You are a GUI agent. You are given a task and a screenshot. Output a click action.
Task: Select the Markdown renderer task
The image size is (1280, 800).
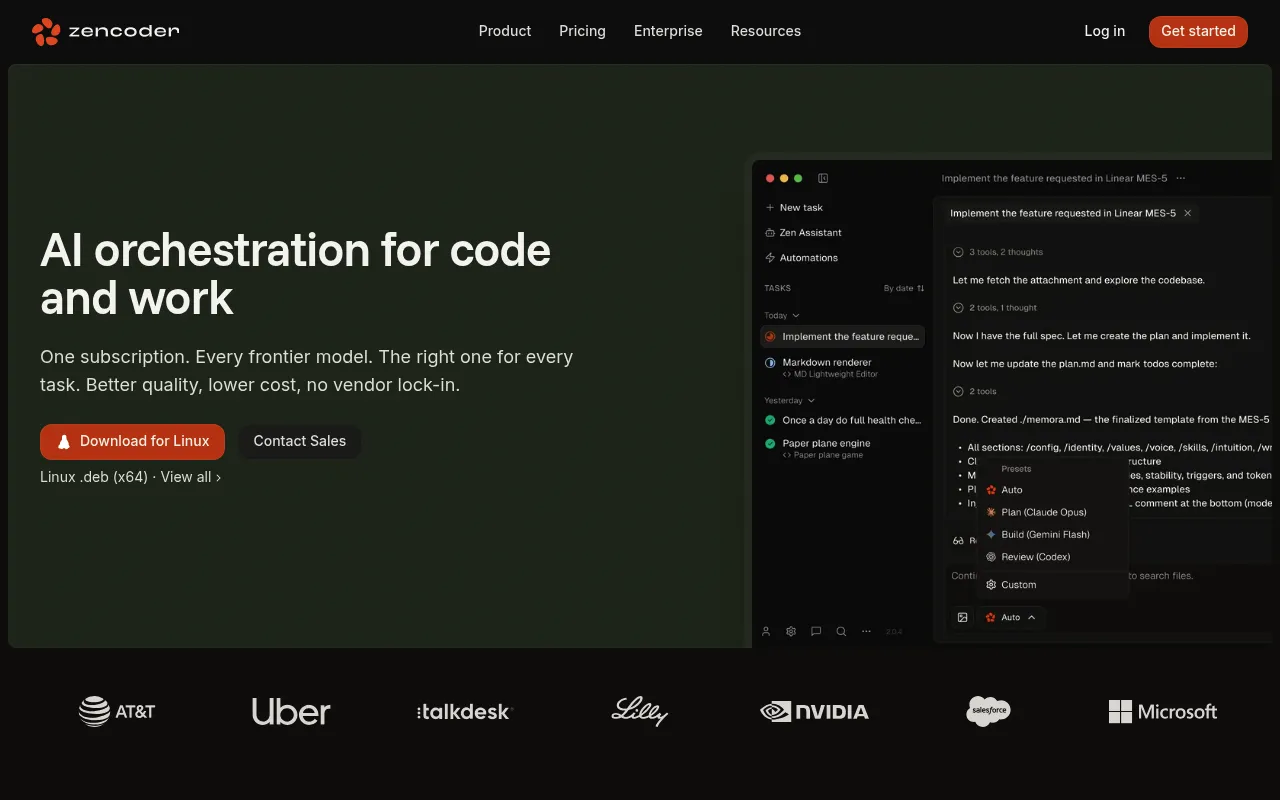click(842, 367)
